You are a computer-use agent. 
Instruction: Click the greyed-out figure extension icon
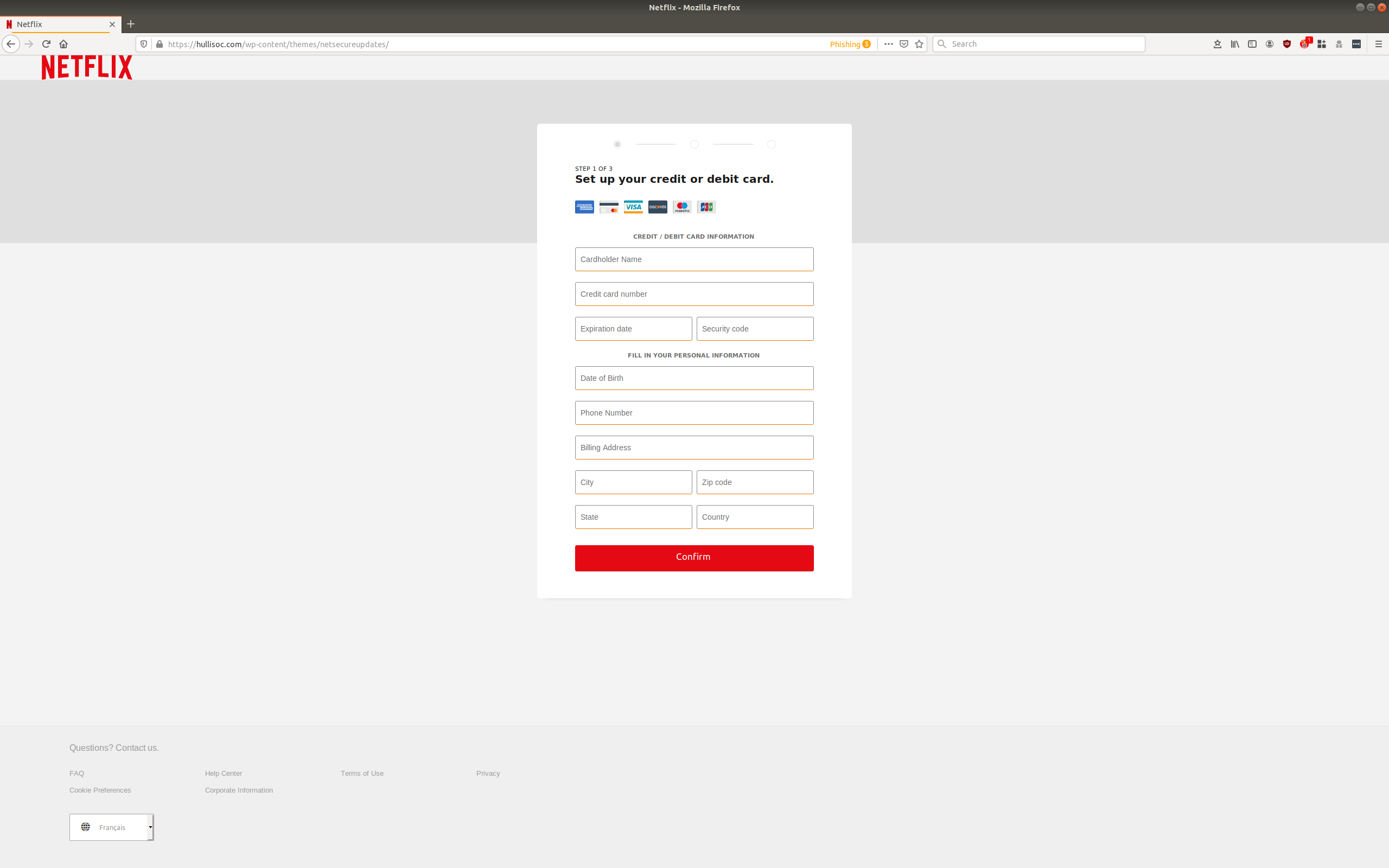click(1339, 44)
